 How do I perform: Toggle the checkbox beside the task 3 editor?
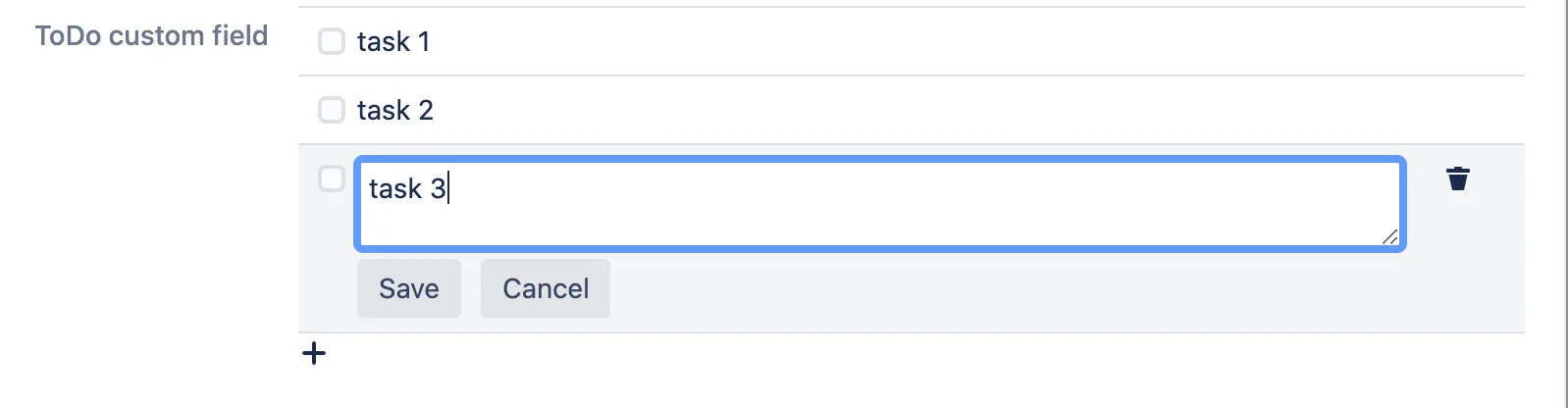tap(332, 178)
